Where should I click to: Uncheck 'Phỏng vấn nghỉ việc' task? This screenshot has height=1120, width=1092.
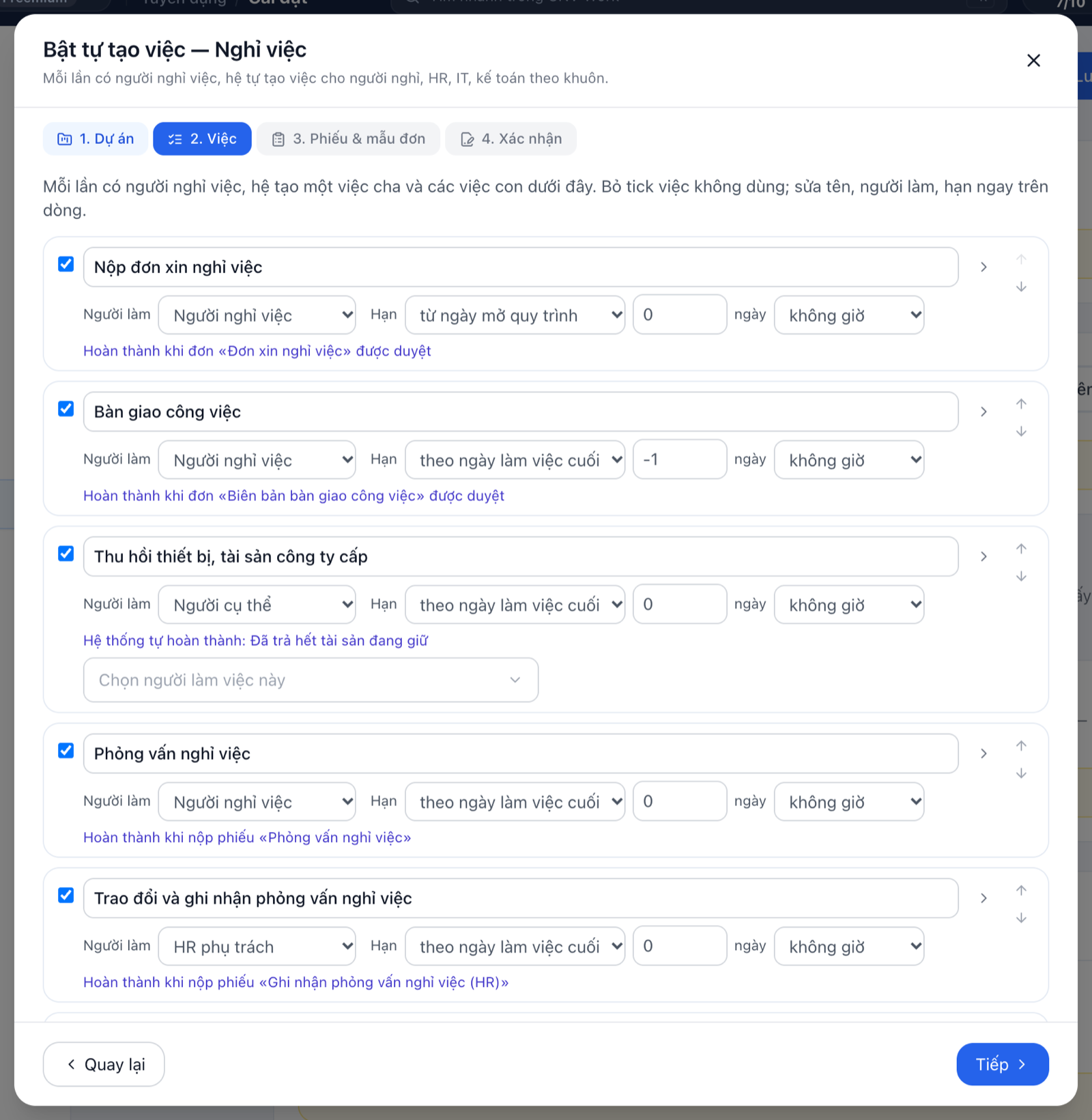66,751
